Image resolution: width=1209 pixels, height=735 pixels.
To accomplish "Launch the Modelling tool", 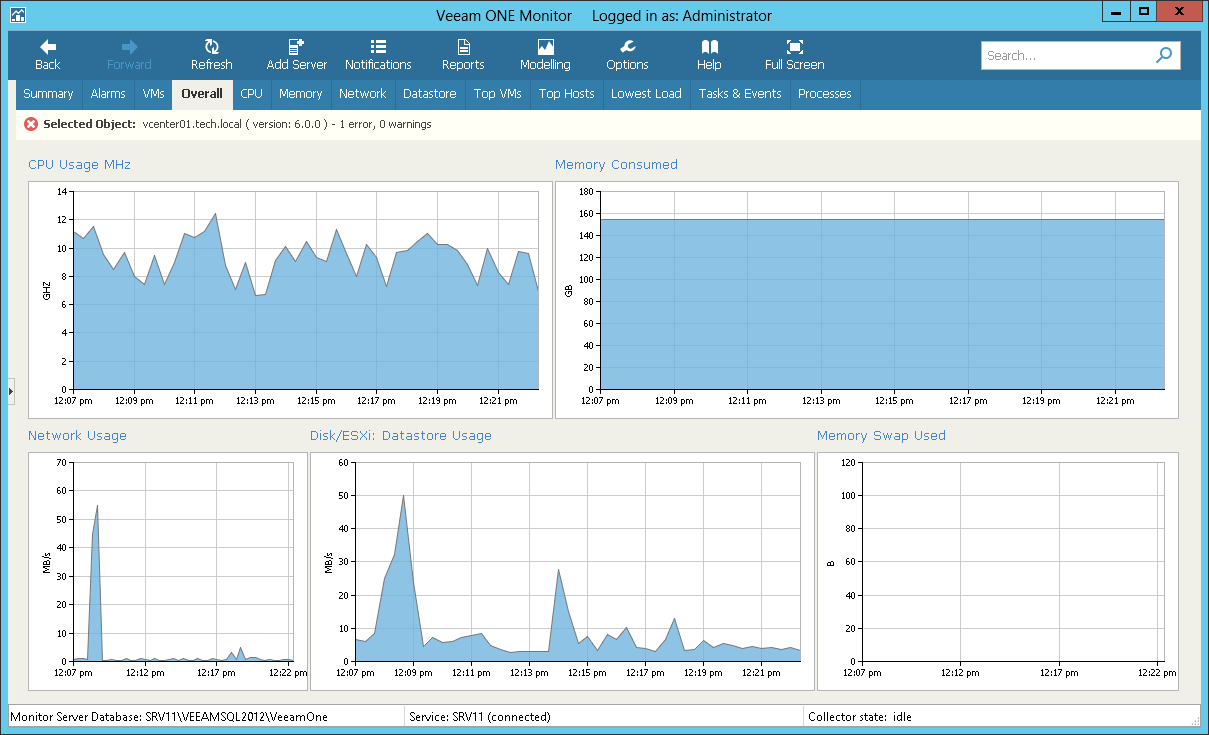I will pos(545,55).
